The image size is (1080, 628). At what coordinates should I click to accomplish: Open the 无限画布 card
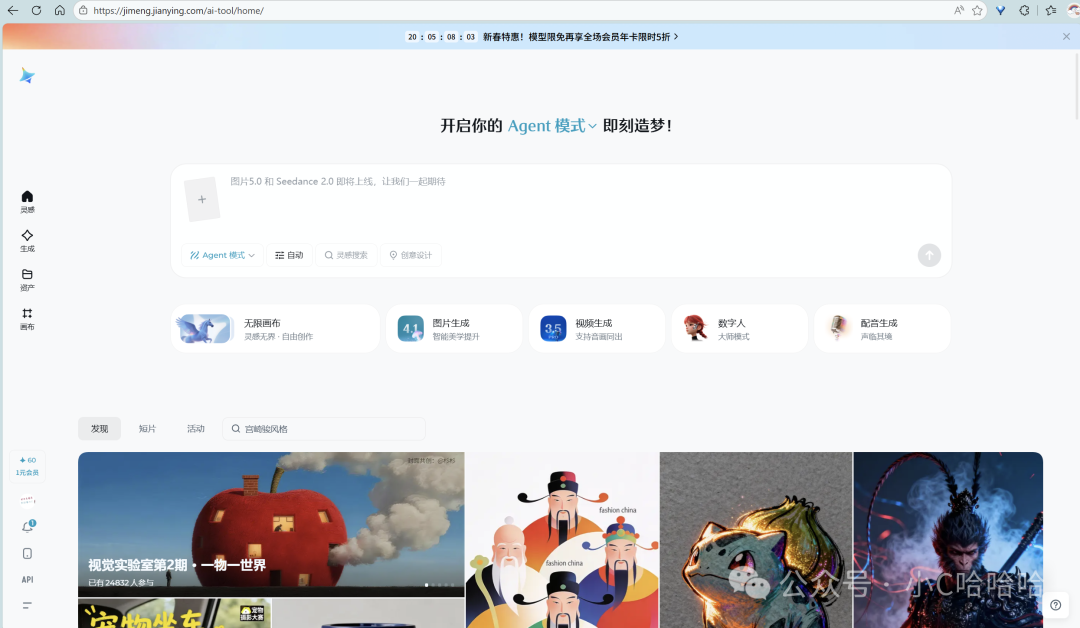click(276, 328)
